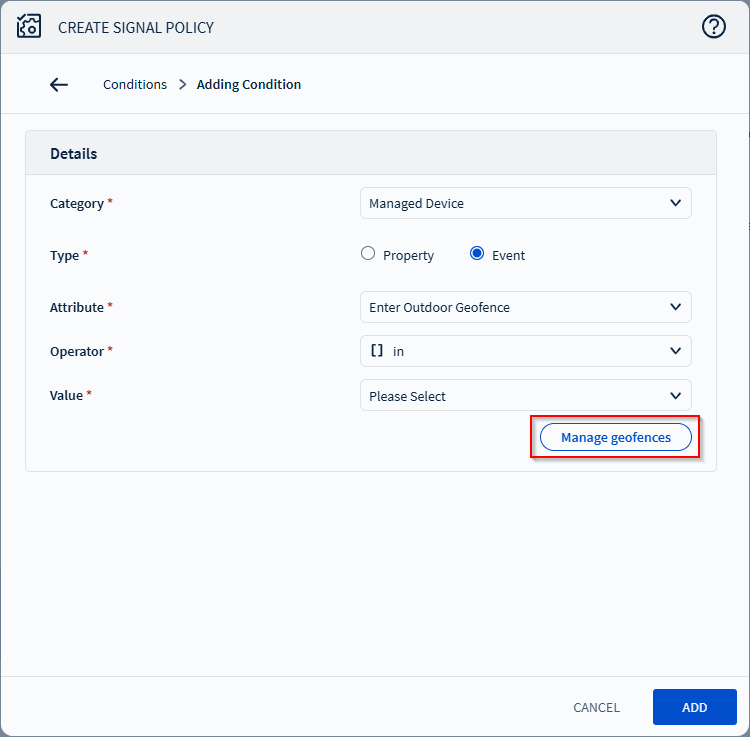Click the Cancel button
Viewport: 750px width, 737px height.
596,707
